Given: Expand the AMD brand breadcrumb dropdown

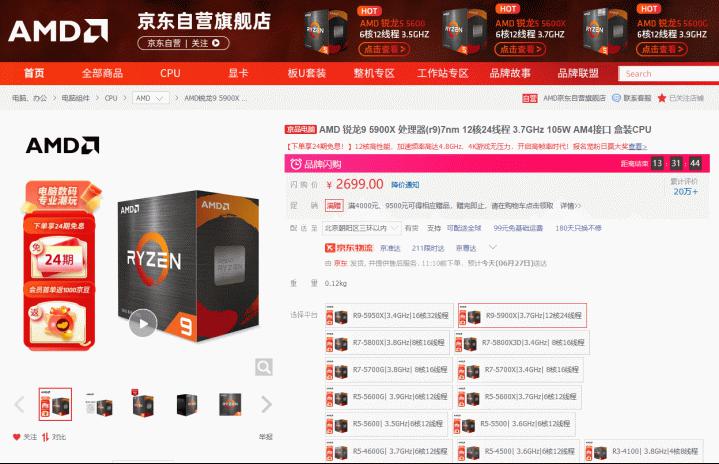Looking at the screenshot, I should point(151,98).
